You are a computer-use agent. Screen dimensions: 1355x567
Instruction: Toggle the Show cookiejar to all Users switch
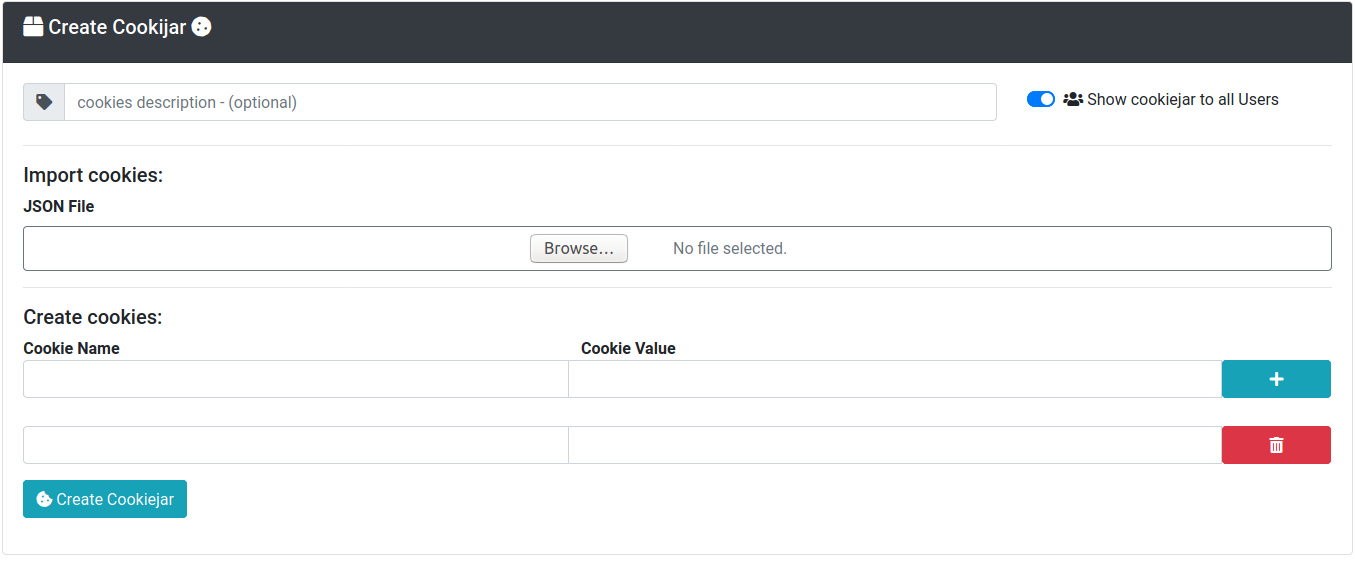pyautogui.click(x=1041, y=99)
